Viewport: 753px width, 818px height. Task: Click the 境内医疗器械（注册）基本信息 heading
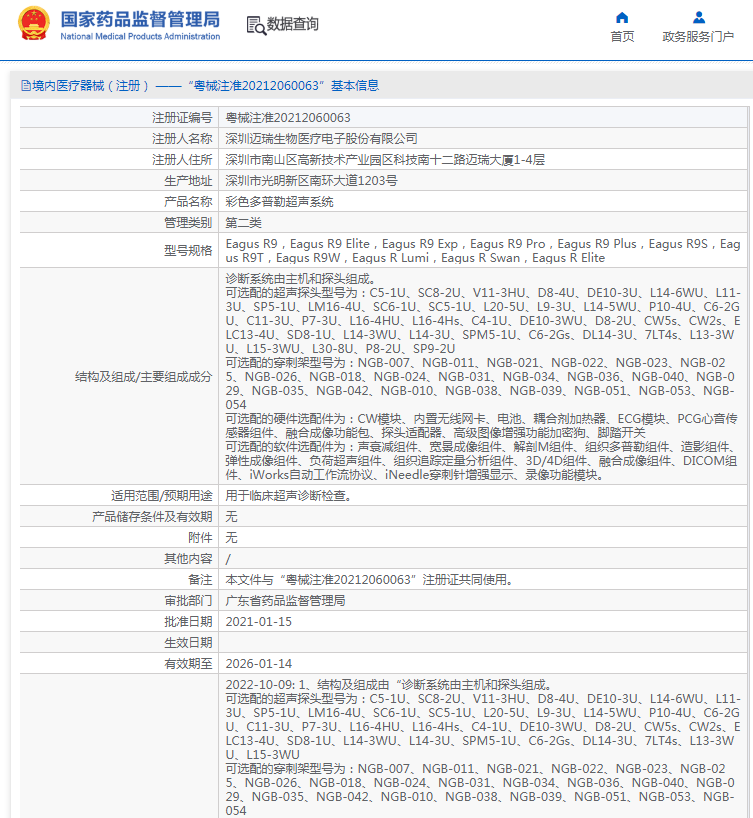click(206, 86)
